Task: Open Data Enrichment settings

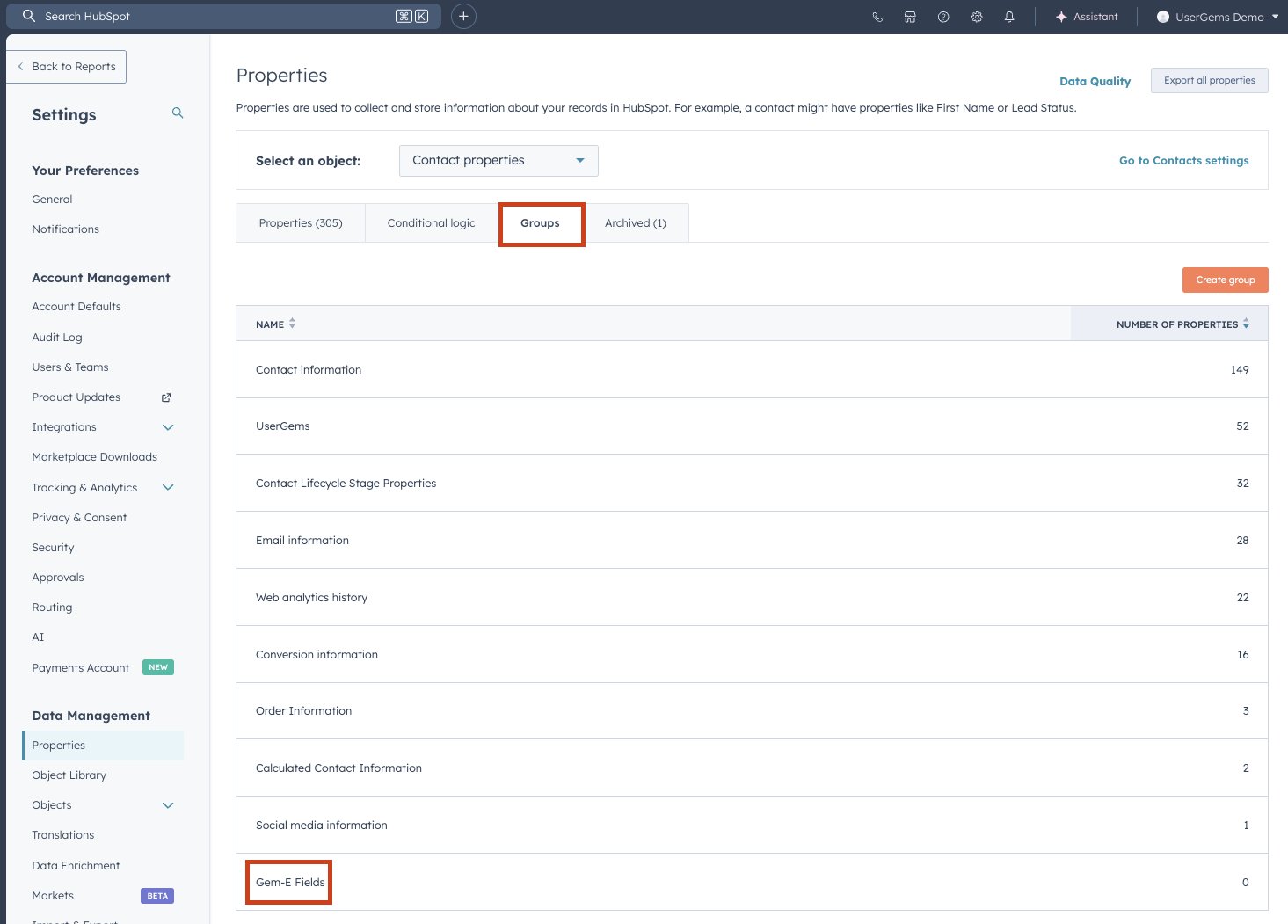Action: 76,866
